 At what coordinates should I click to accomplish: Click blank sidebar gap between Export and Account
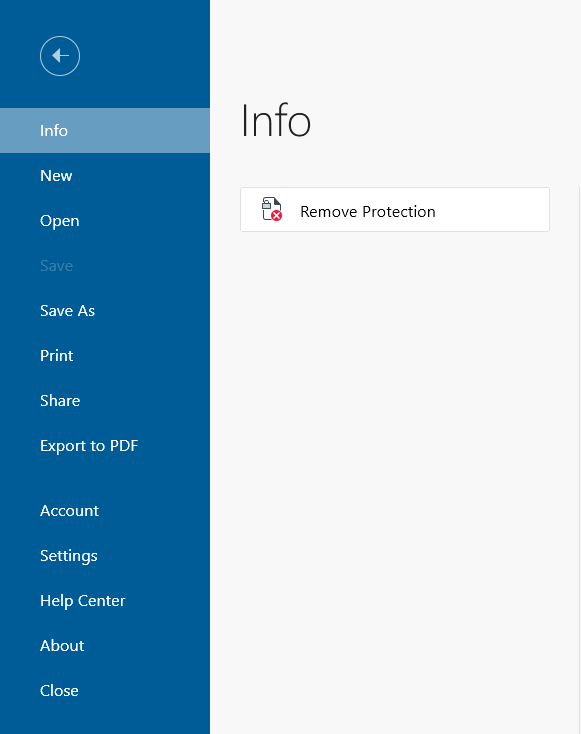click(x=105, y=477)
